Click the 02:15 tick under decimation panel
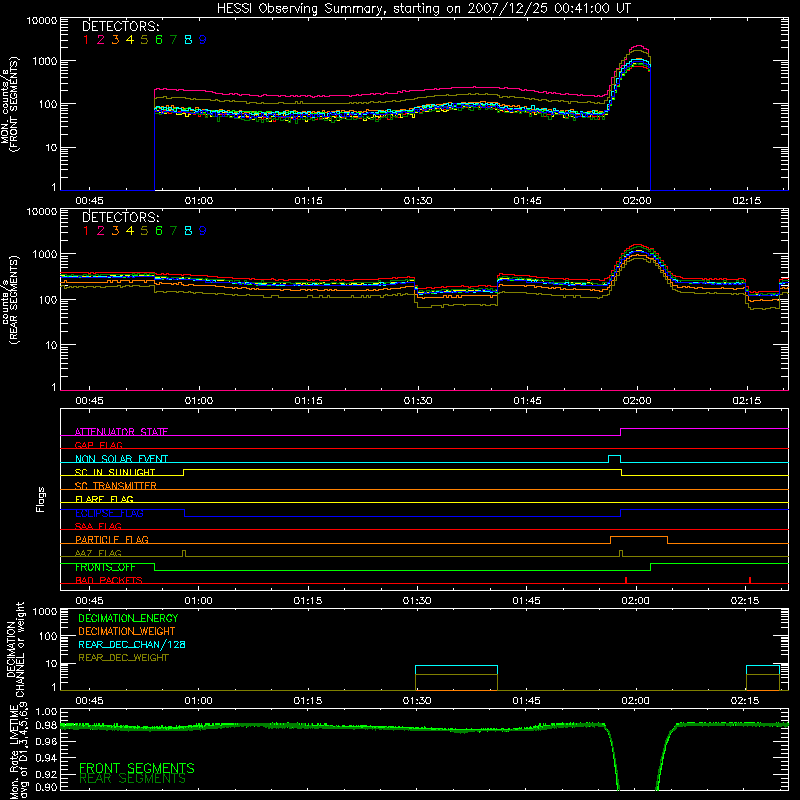The image size is (800, 800). [745, 701]
